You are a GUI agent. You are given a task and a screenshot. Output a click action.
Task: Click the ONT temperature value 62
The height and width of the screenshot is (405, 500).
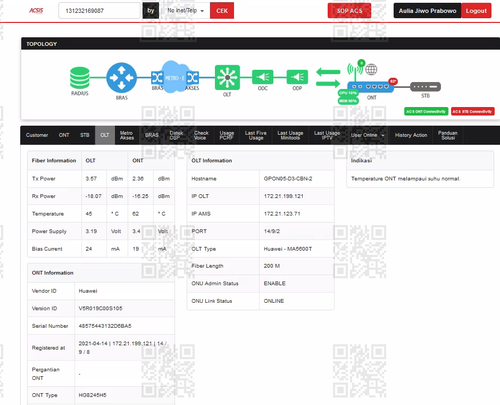pos(135,214)
